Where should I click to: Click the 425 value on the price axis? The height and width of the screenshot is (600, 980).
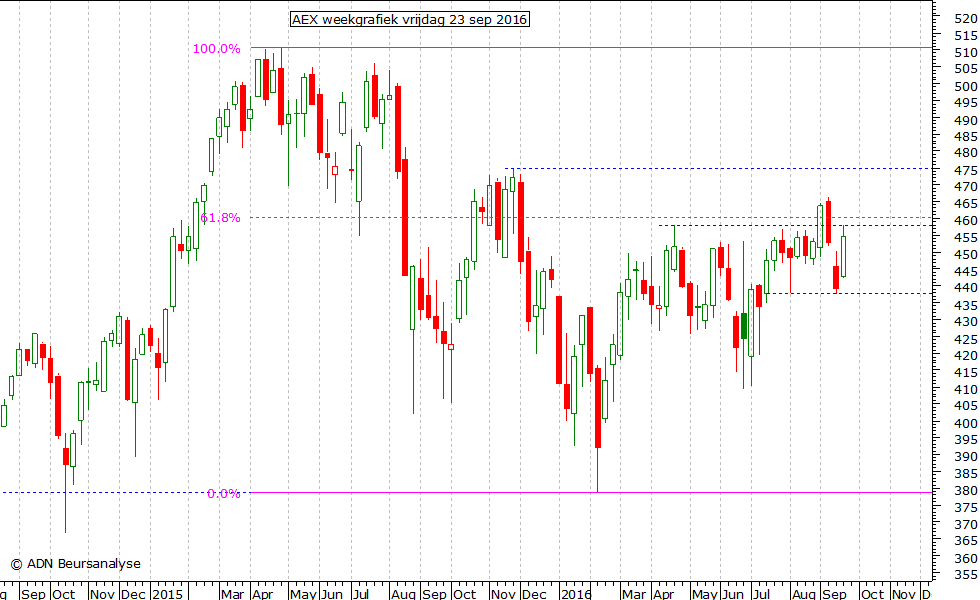pos(966,339)
